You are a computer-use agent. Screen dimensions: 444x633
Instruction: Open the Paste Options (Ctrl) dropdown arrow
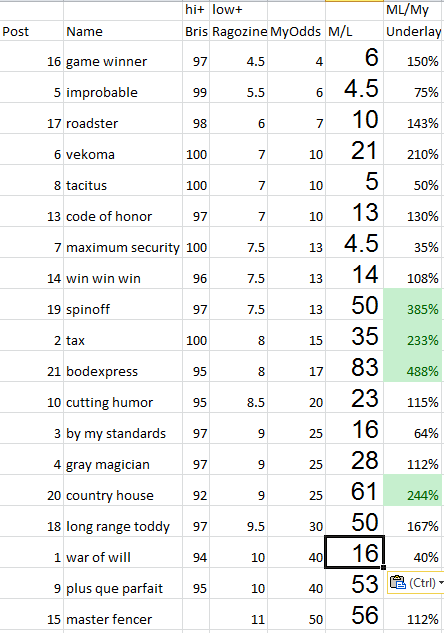pos(441,583)
